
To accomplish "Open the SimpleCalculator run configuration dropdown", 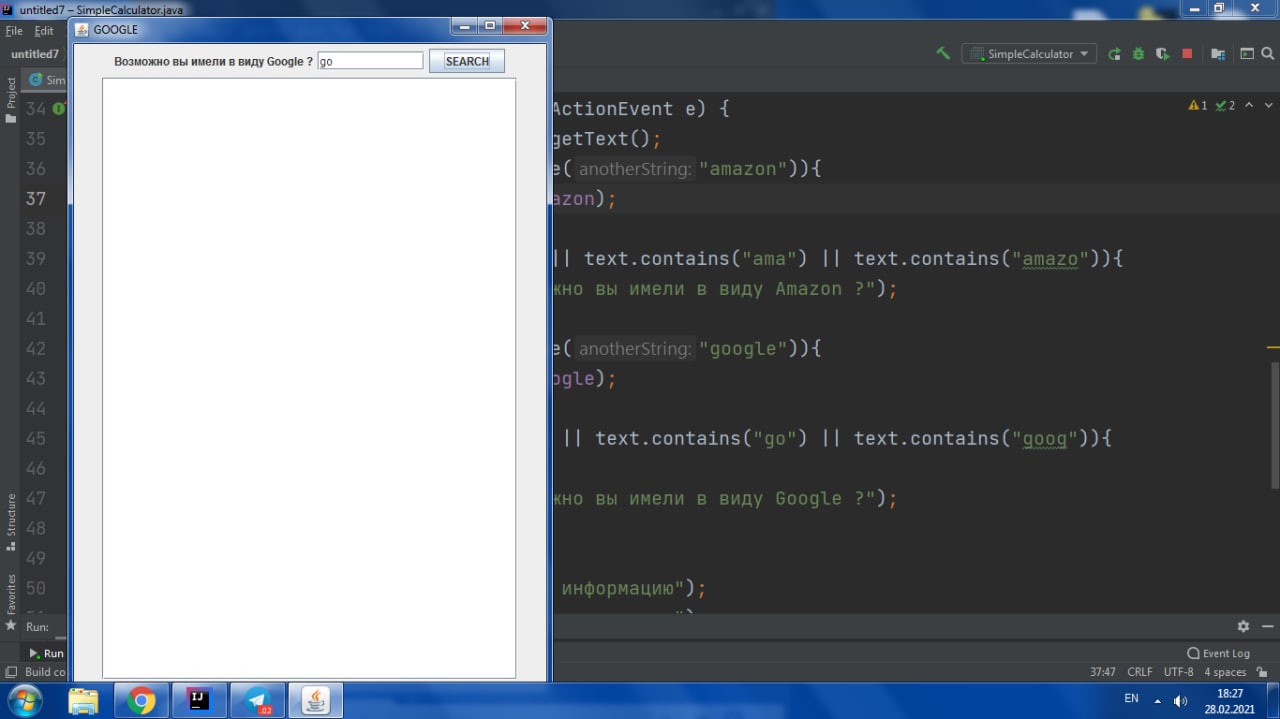I will click(x=1029, y=54).
